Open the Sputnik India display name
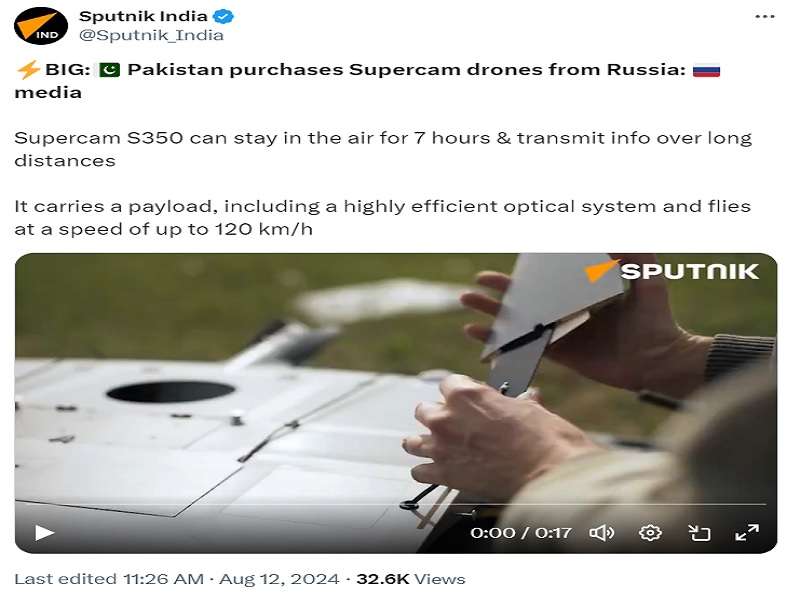800x600 pixels. coord(143,16)
